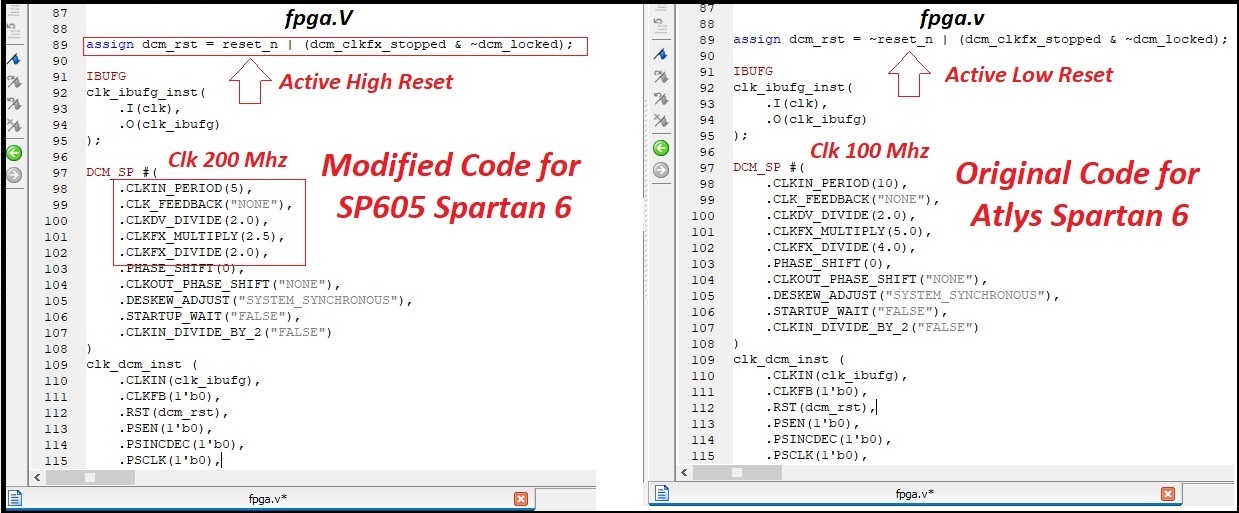1239x513 pixels.
Task: Click 'assign dcm_rst = ~reset_n' line in right editor
Action: [x=980, y=40]
